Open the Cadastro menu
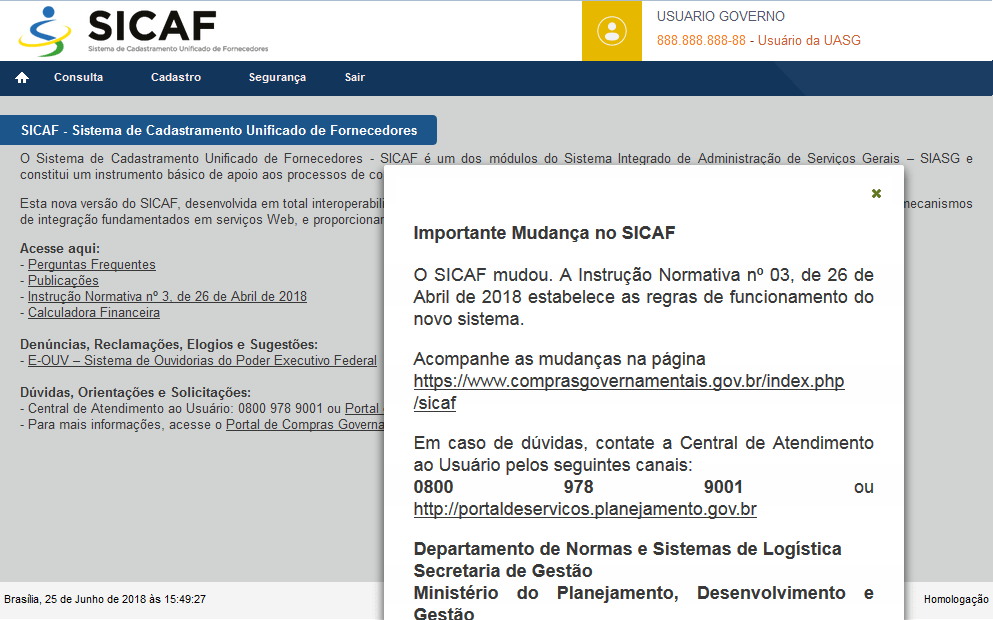The width and height of the screenshot is (993, 620). 176,77
